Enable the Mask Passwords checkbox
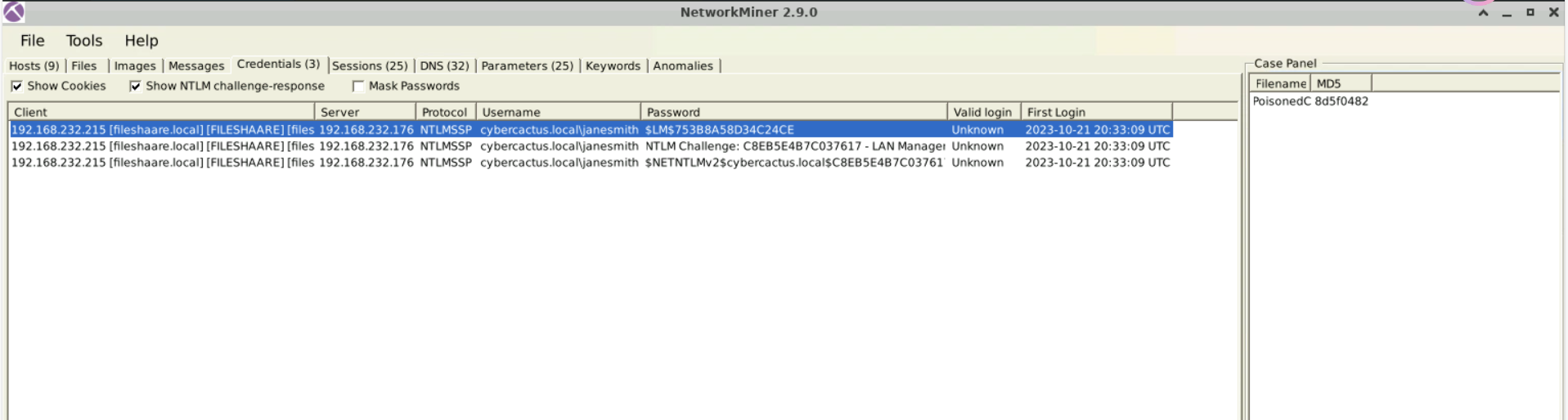Viewport: 1568px width, 420px height. click(358, 87)
